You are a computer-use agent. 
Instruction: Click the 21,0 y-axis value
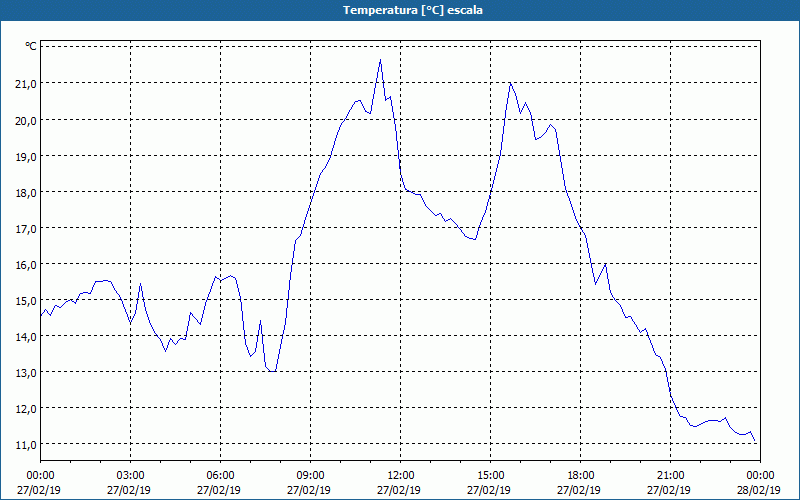coord(26,84)
